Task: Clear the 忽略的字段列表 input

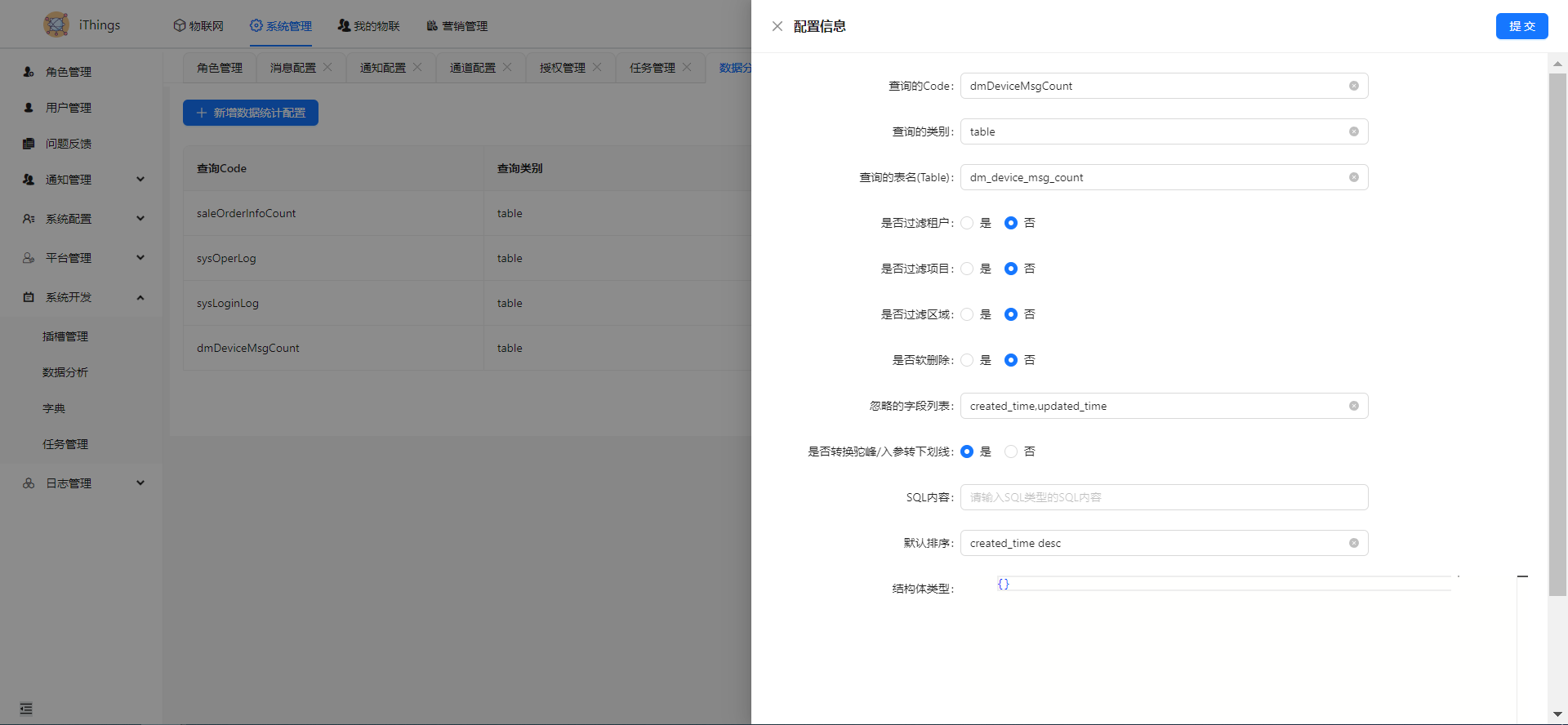Action: click(1353, 406)
